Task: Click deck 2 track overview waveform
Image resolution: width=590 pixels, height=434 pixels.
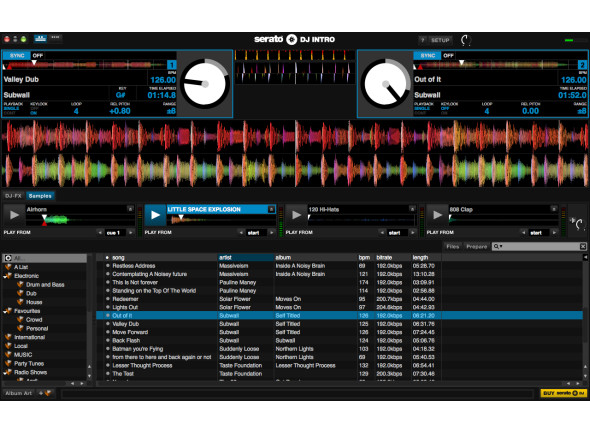Action: 495,65
